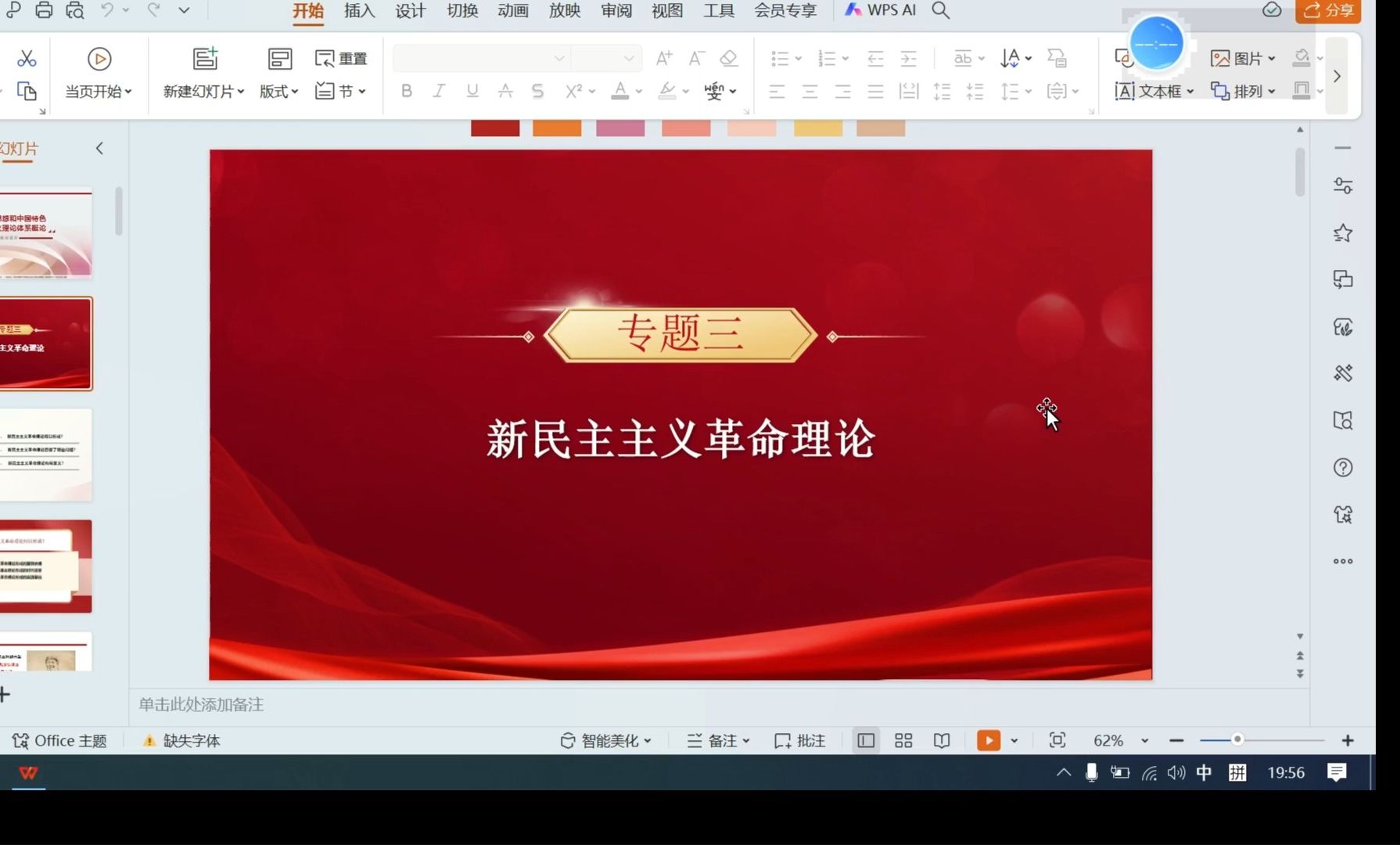1400x845 pixels.
Task: Click the WPS AI button
Action: tap(880, 10)
